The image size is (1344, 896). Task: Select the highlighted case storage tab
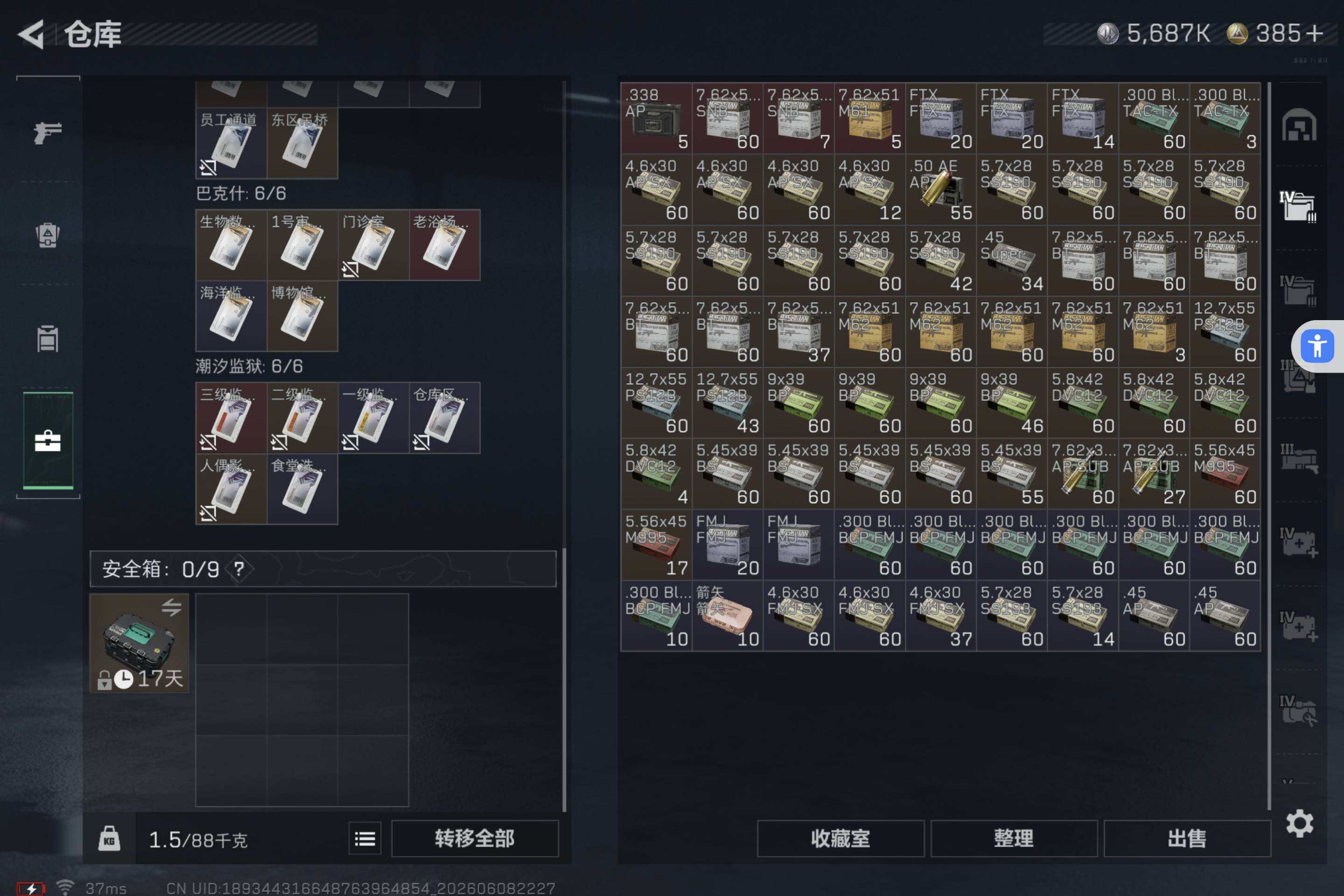tap(48, 441)
